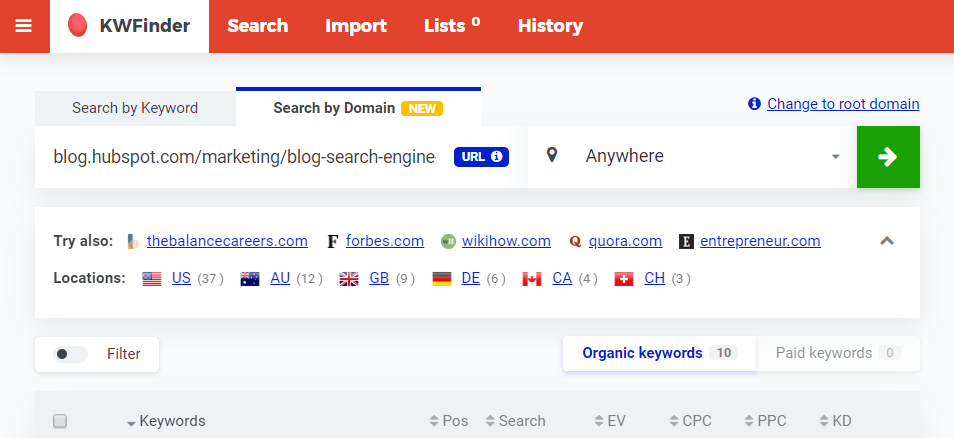The height and width of the screenshot is (438, 954).
Task: Click the Canada flag icon
Action: (532, 279)
